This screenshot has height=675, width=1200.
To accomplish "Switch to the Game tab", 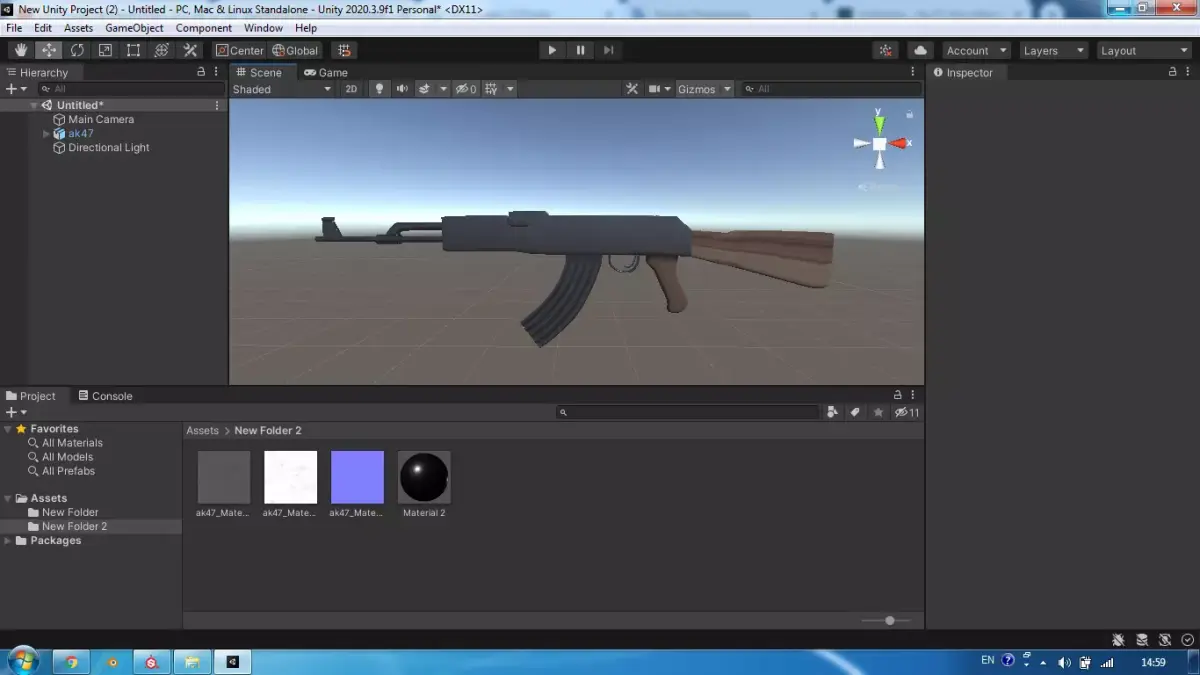I will [x=326, y=72].
